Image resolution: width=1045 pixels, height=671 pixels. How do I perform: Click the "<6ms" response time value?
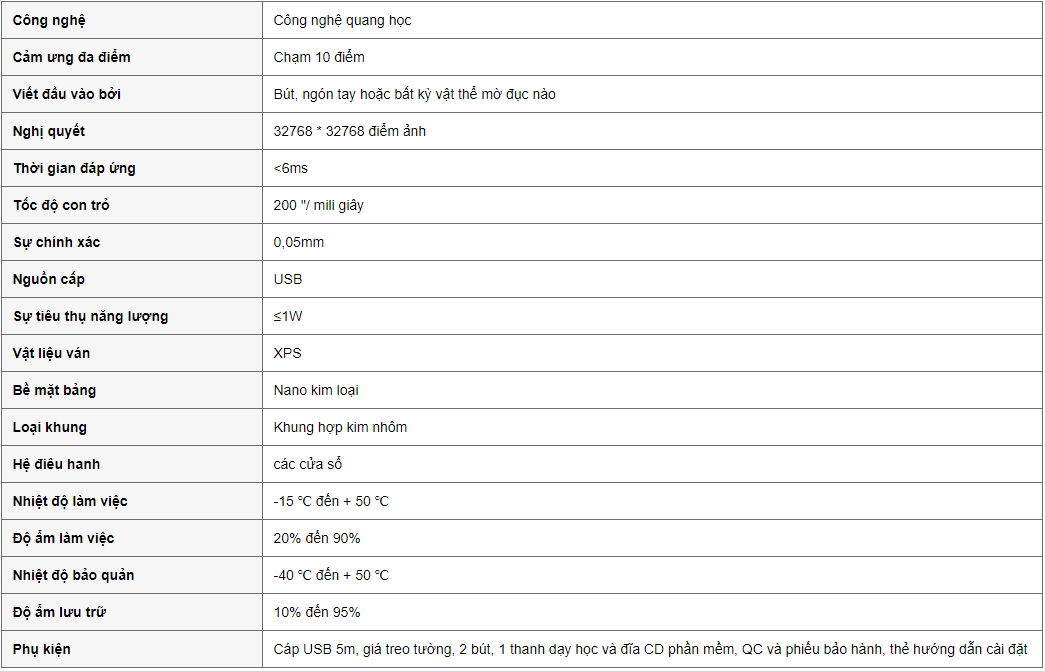291,168
